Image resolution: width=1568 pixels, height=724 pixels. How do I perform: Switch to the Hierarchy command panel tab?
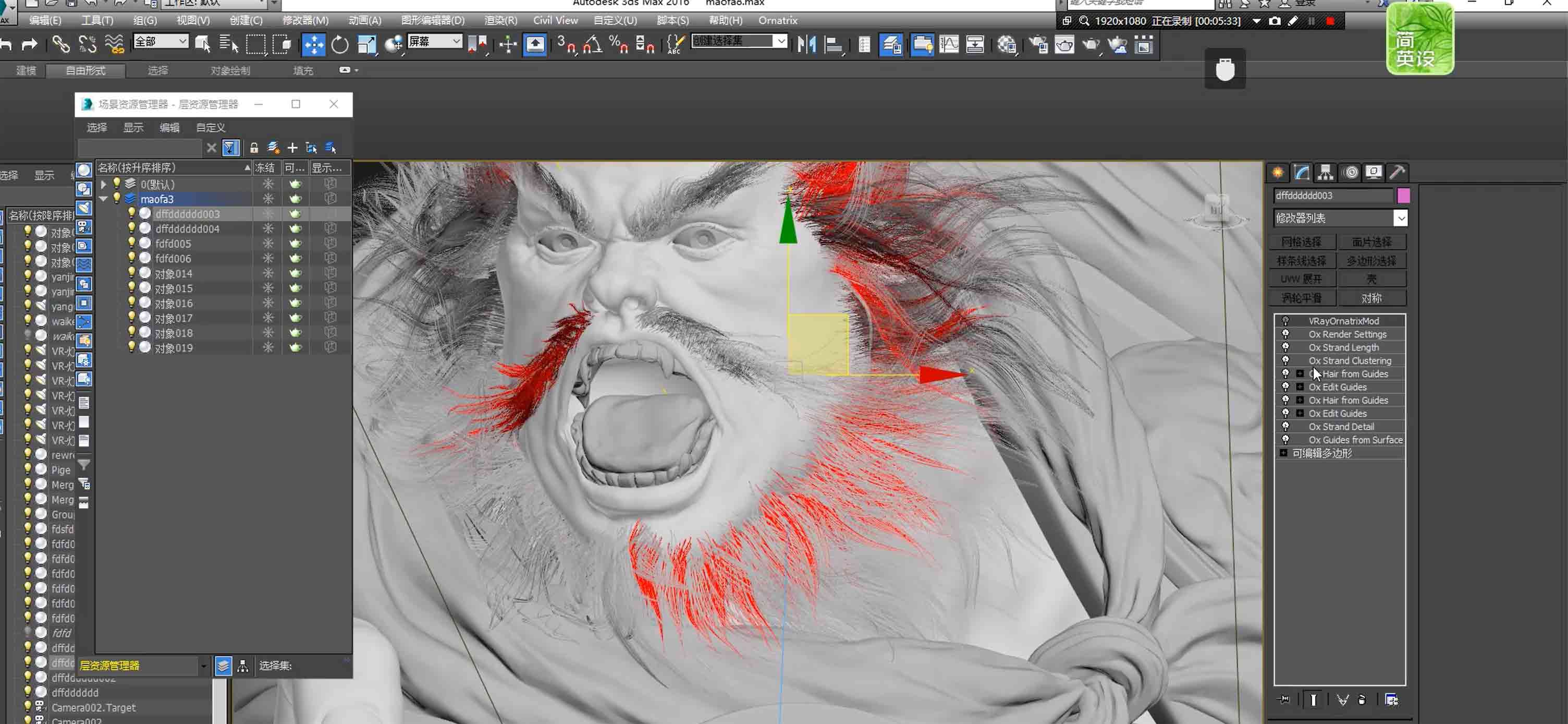(1325, 172)
